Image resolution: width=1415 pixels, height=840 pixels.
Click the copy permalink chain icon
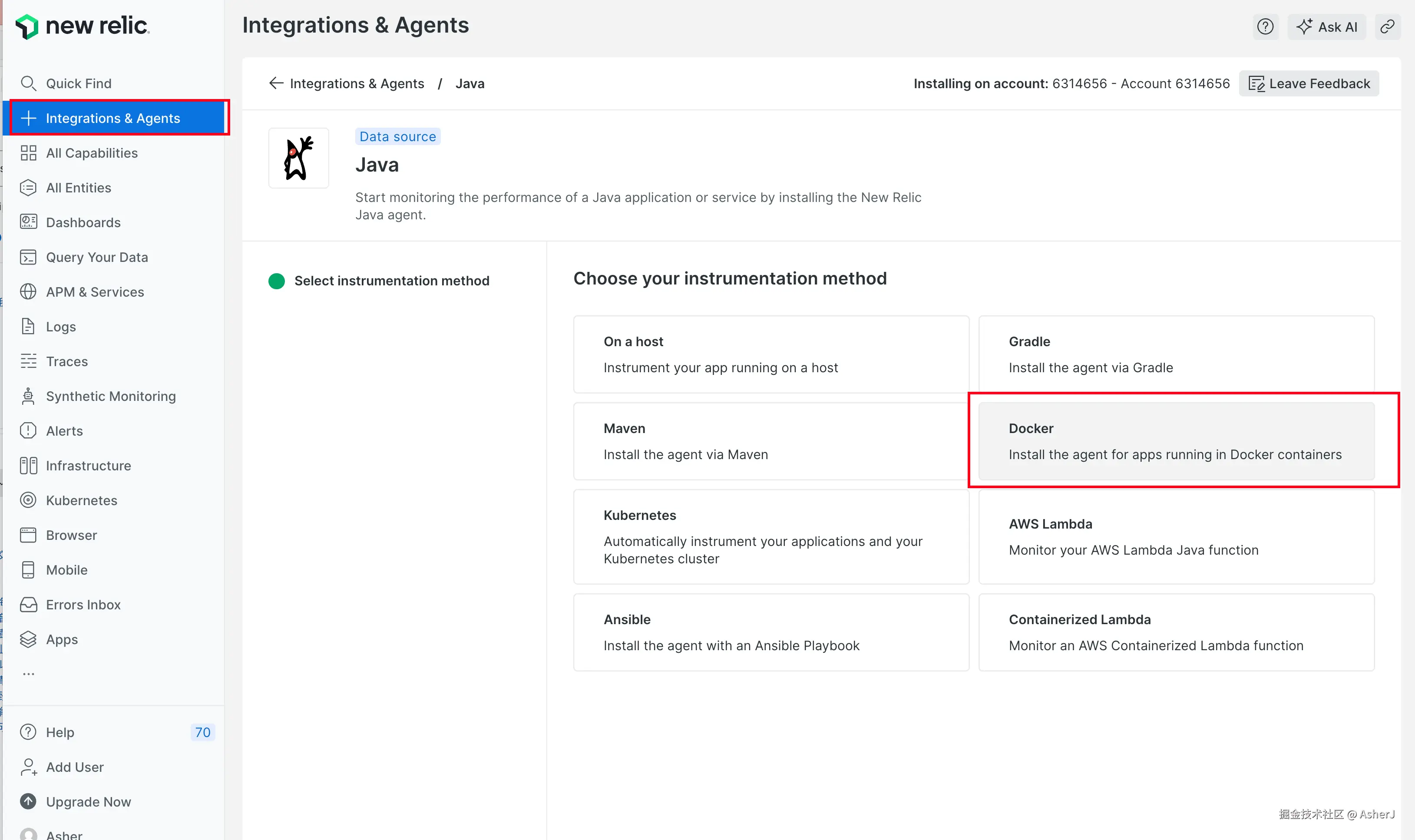click(x=1387, y=26)
